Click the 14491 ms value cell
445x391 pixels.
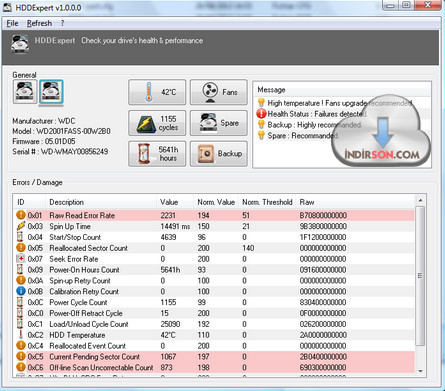point(175,226)
